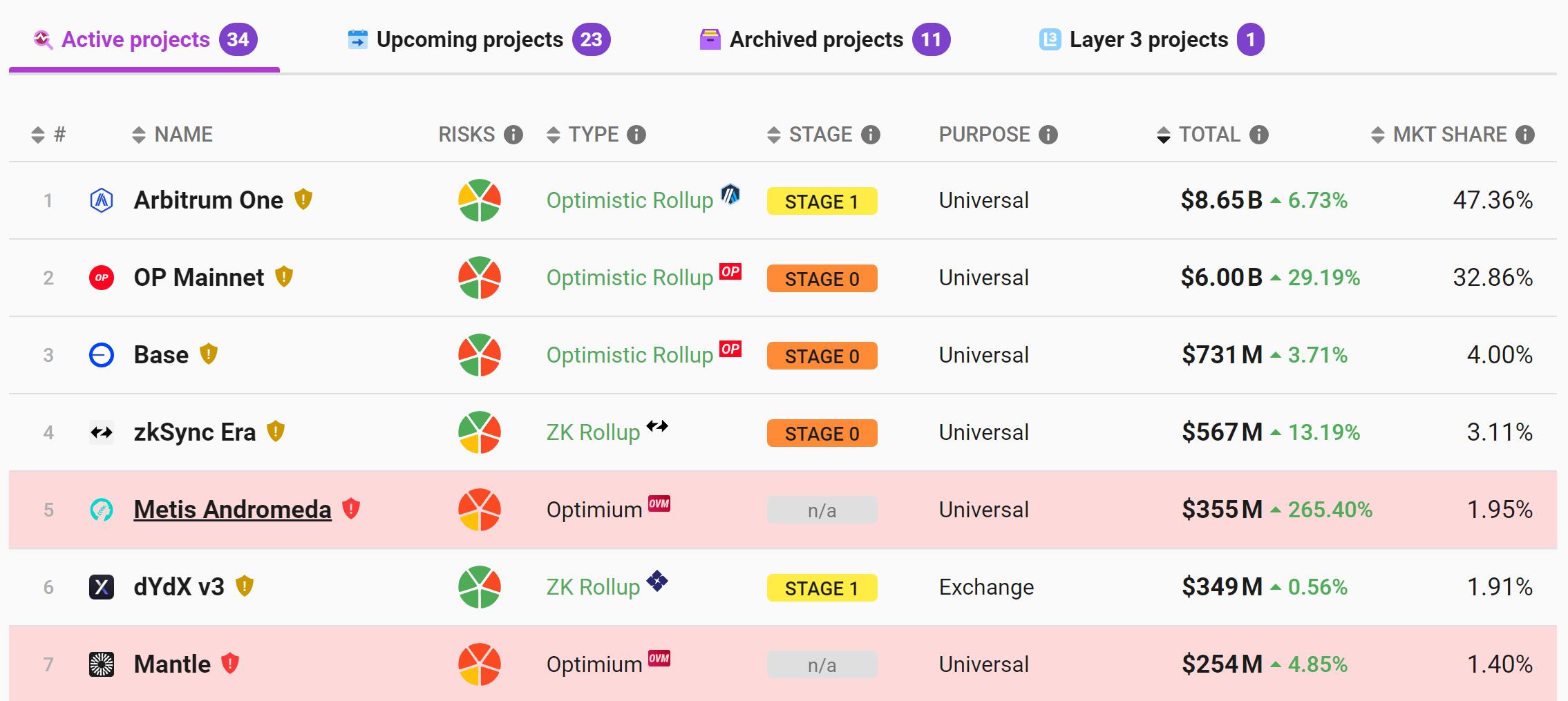Click the STAGE 1 badge for dYdX v3
The image size is (1568, 701).
tap(822, 588)
